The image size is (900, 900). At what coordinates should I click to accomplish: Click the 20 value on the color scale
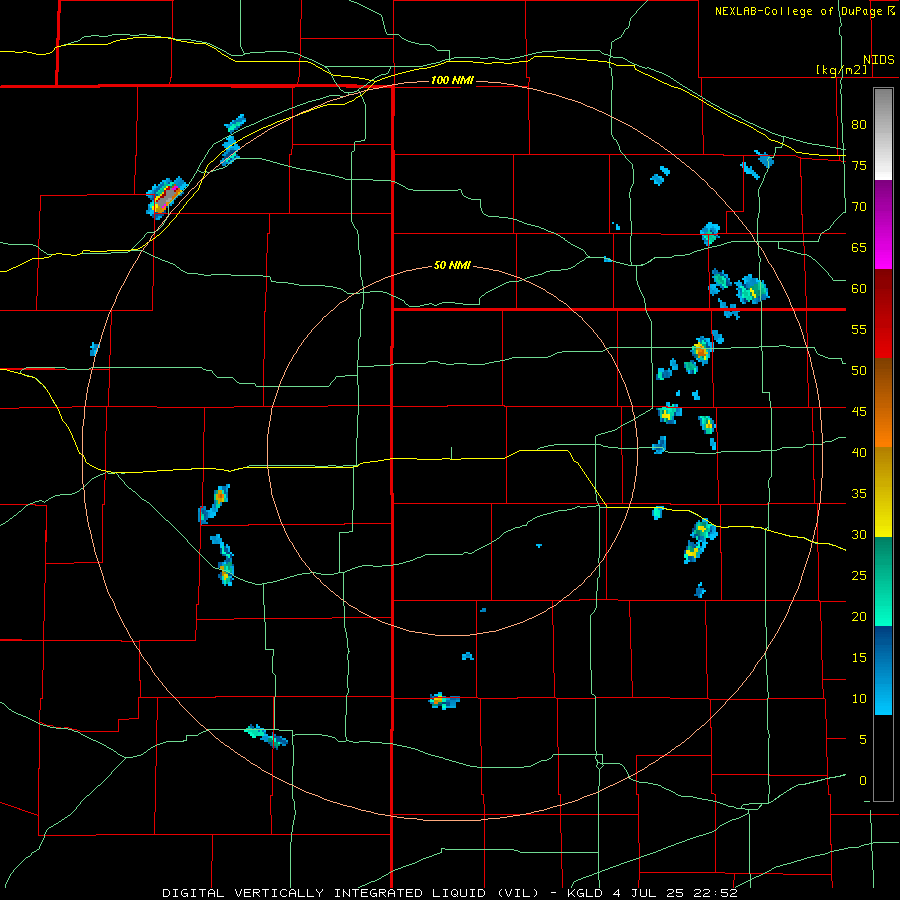click(x=859, y=616)
